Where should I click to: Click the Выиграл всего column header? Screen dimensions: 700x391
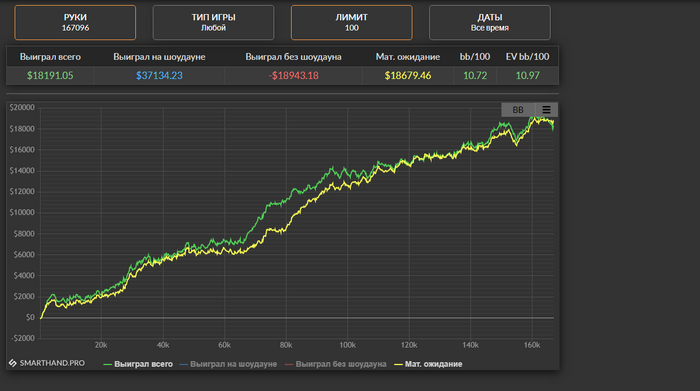tap(50, 57)
